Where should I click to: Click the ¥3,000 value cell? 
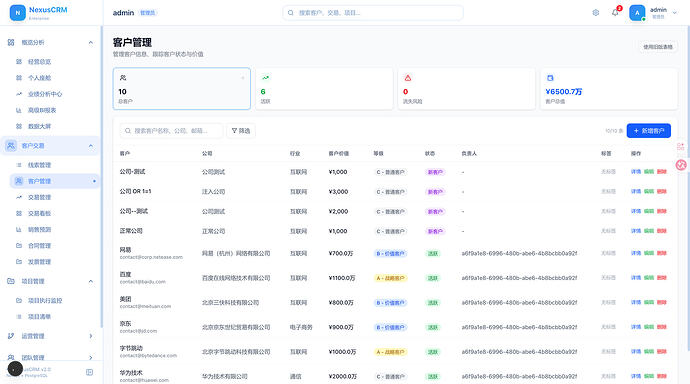click(338, 192)
